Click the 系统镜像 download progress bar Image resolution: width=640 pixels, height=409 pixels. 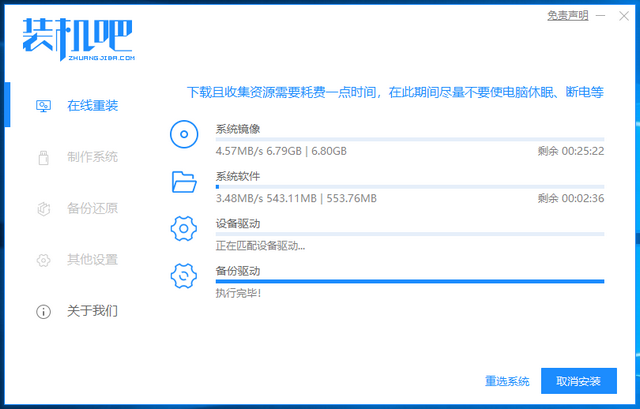pos(409,139)
